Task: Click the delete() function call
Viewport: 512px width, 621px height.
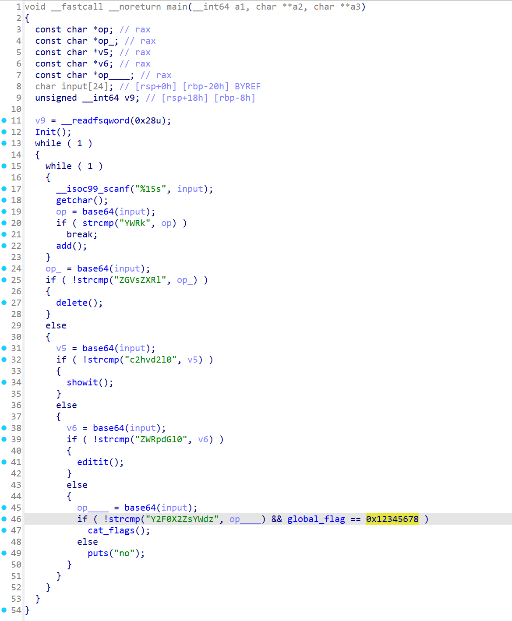Action: point(79,303)
